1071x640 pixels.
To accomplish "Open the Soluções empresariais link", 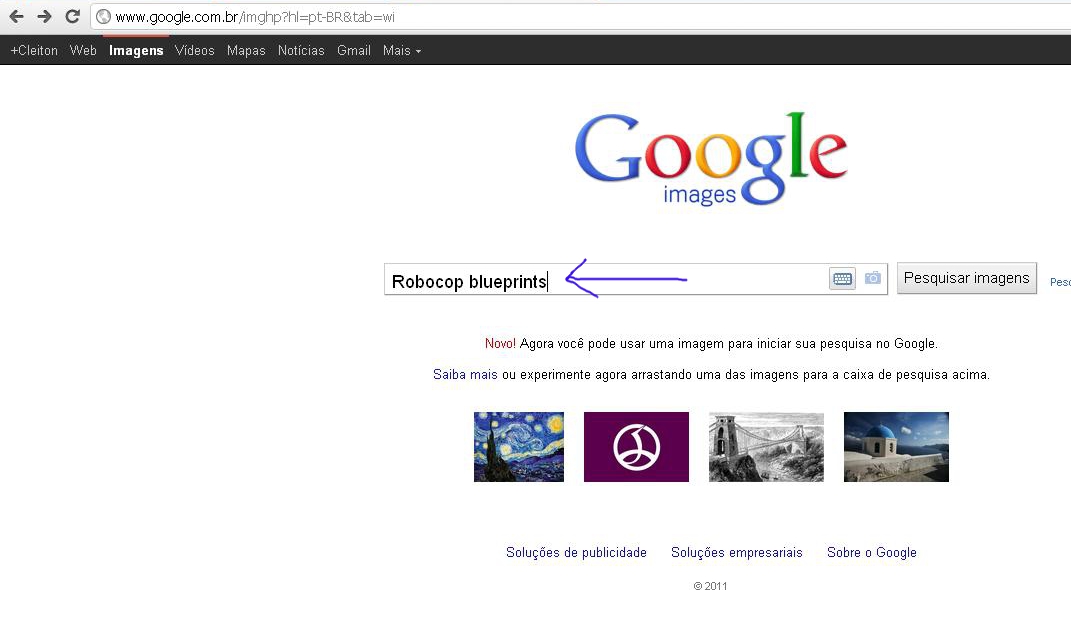I will coord(736,552).
